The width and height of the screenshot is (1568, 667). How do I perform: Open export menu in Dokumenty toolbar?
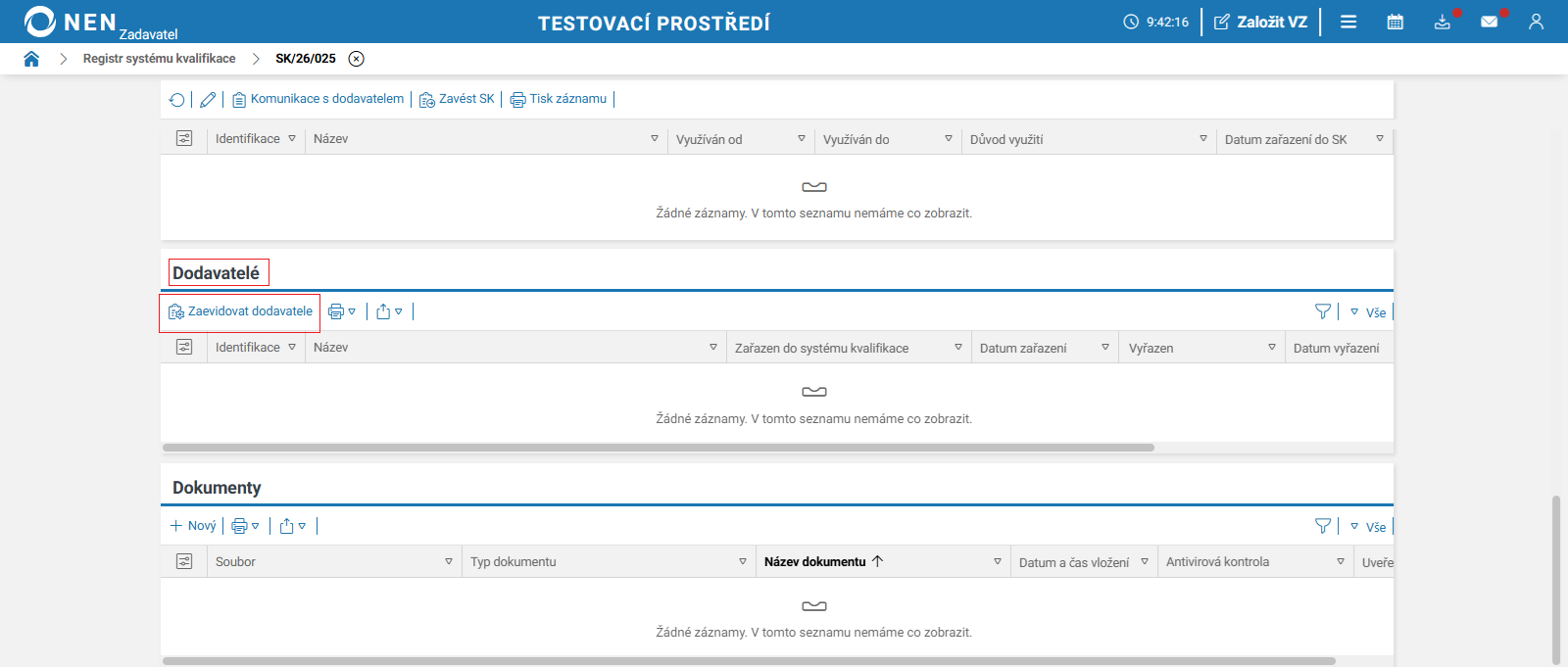pyautogui.click(x=293, y=526)
